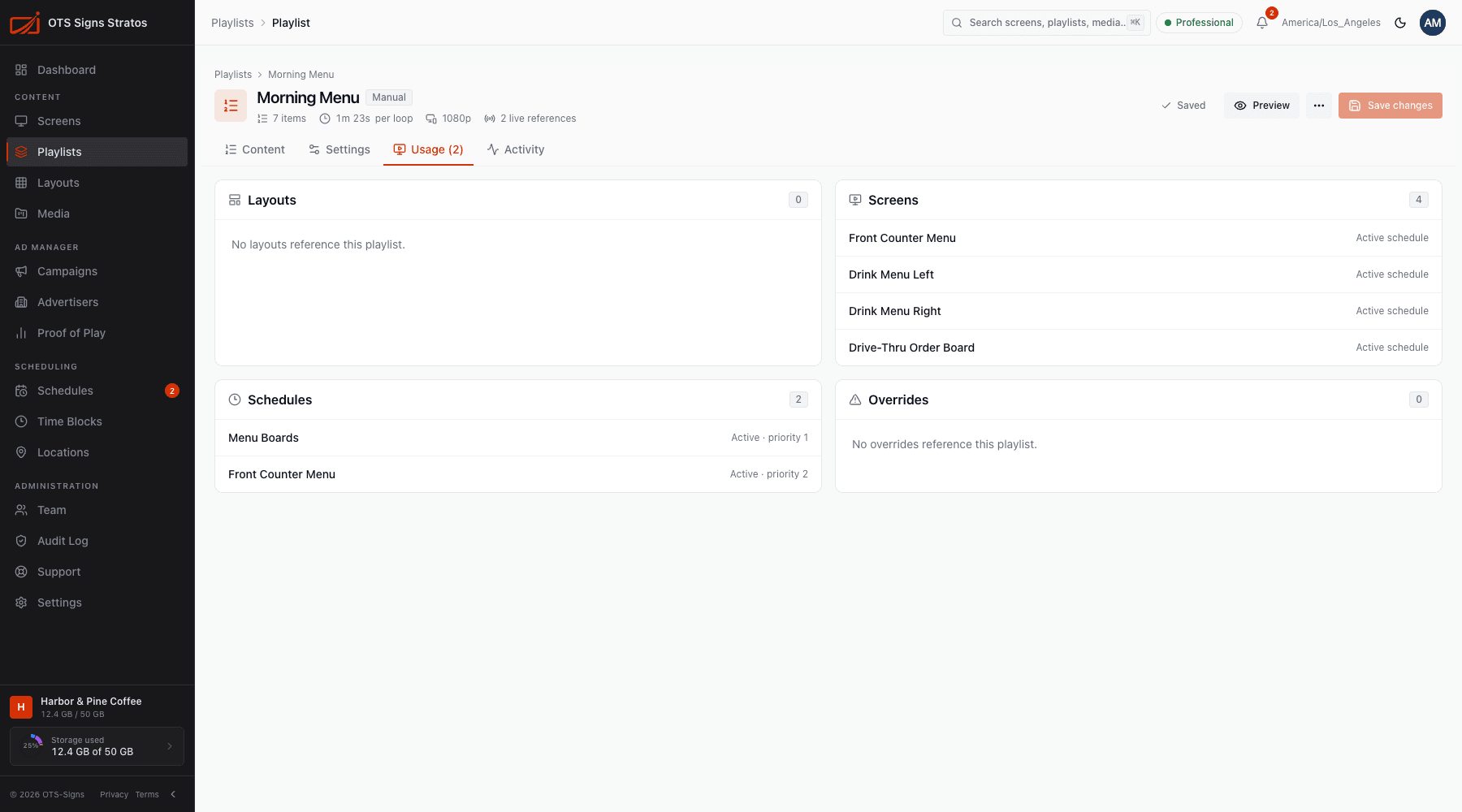Open the Audit Log page
This screenshot has height=812, width=1462.
pos(97,541)
